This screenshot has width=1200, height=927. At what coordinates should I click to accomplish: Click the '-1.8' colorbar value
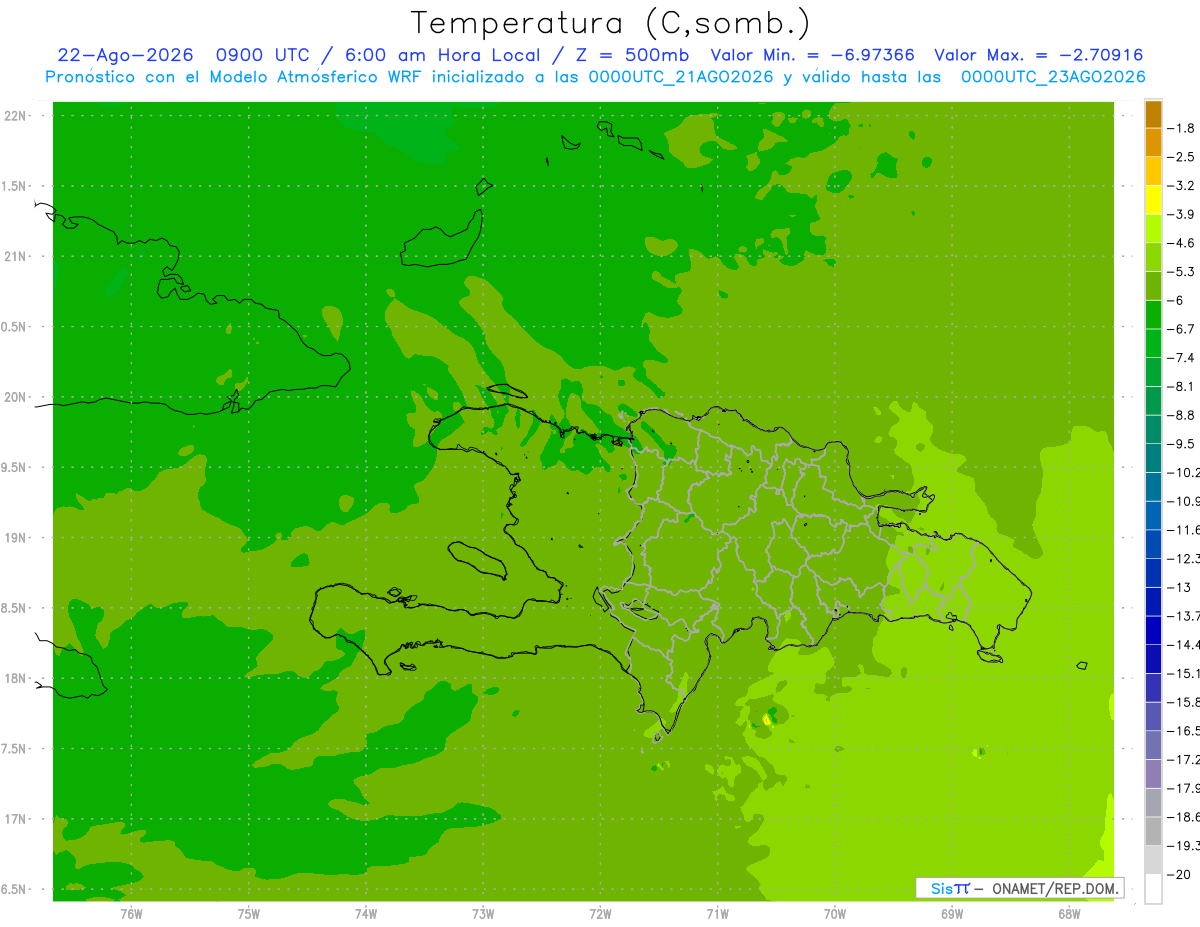tap(1181, 128)
